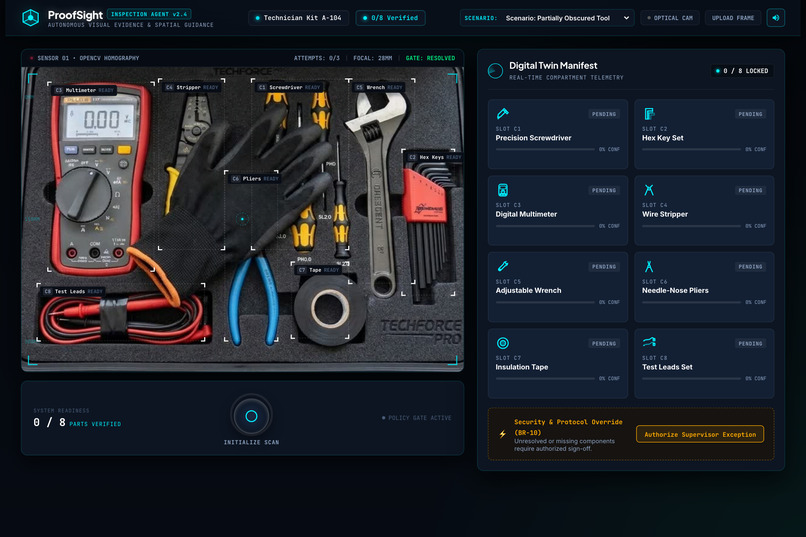Image resolution: width=806 pixels, height=537 pixels.
Task: Click Digital Multimeter confidence bar
Action: click(x=545, y=226)
